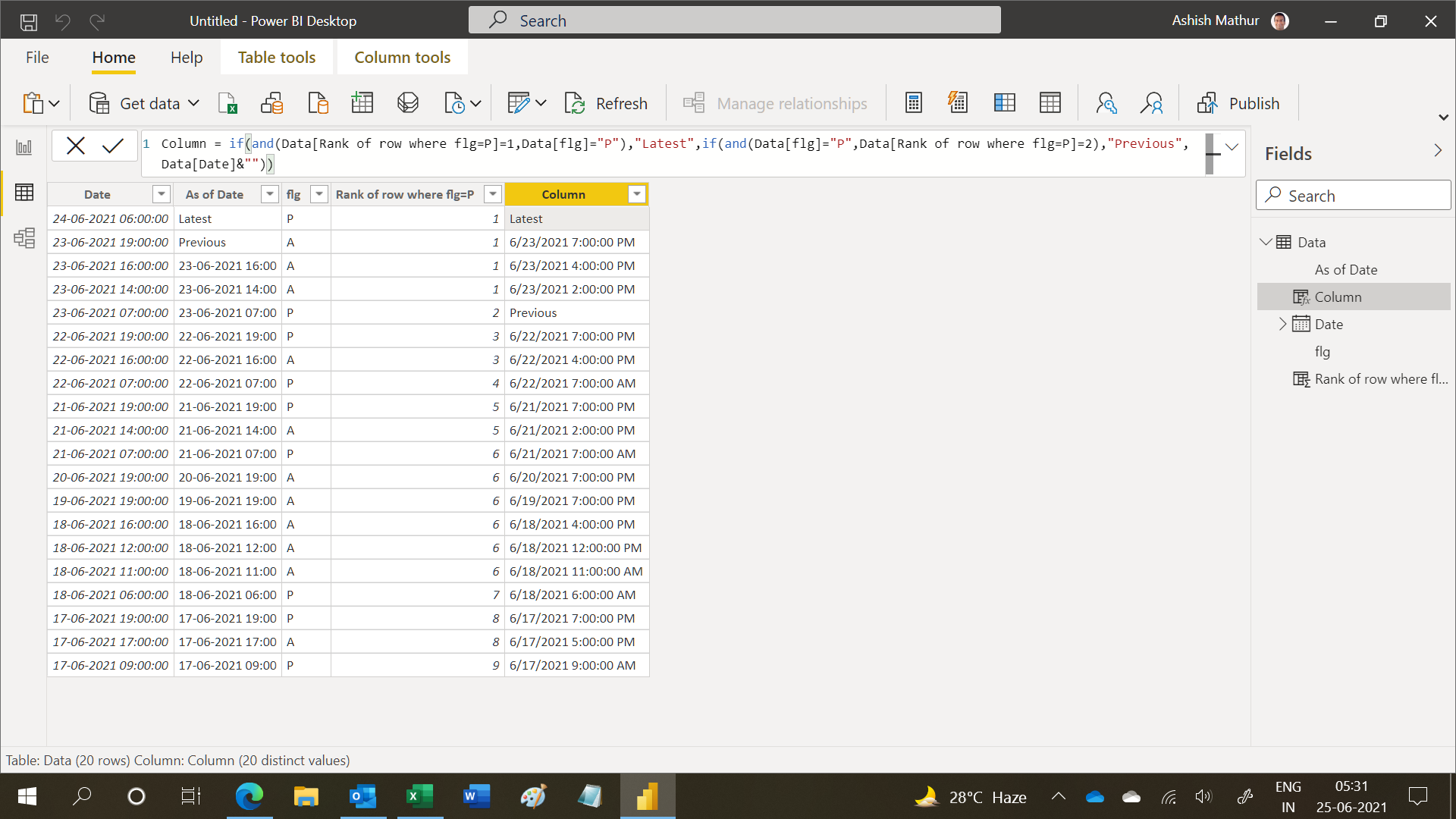Click the Enter data table icon
1456x819 pixels.
coord(362,103)
